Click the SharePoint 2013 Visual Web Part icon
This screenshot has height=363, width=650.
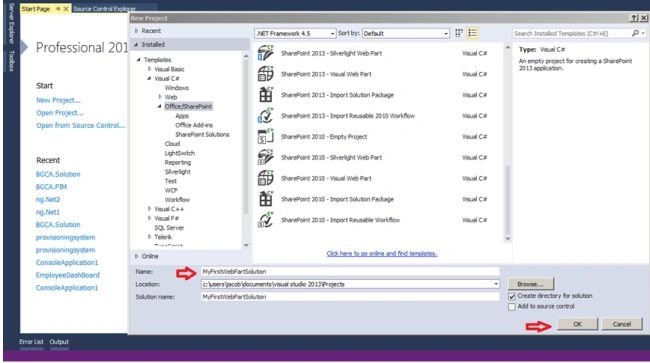[x=266, y=74]
